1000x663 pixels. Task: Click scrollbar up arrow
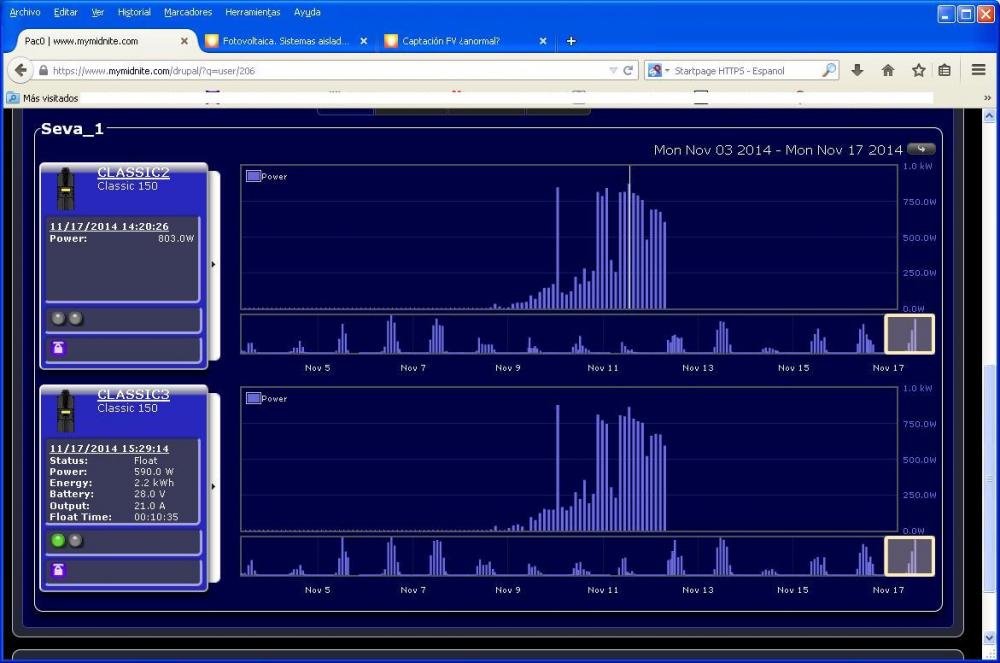(x=989, y=115)
